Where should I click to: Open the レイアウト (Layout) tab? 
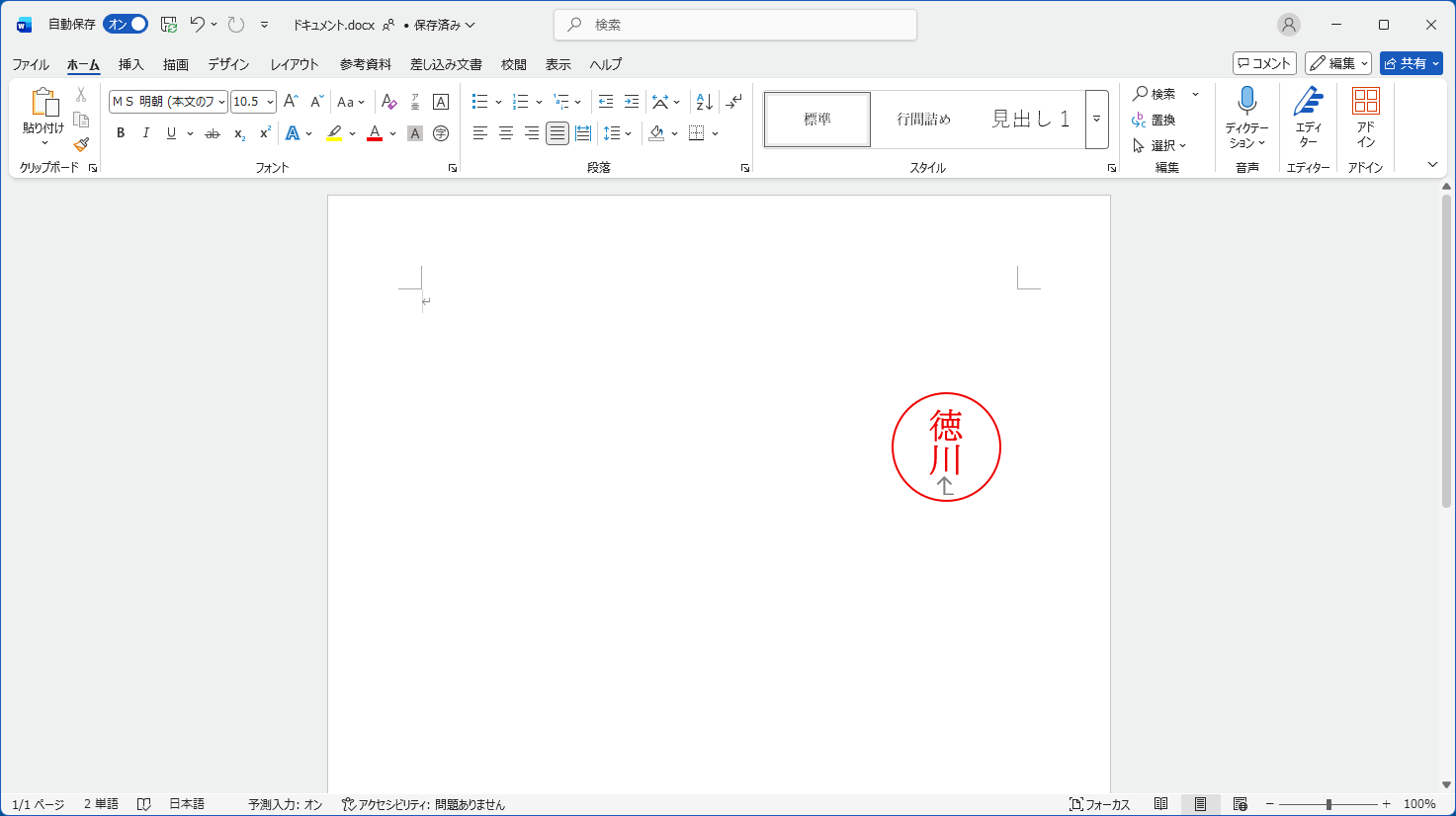tap(295, 64)
